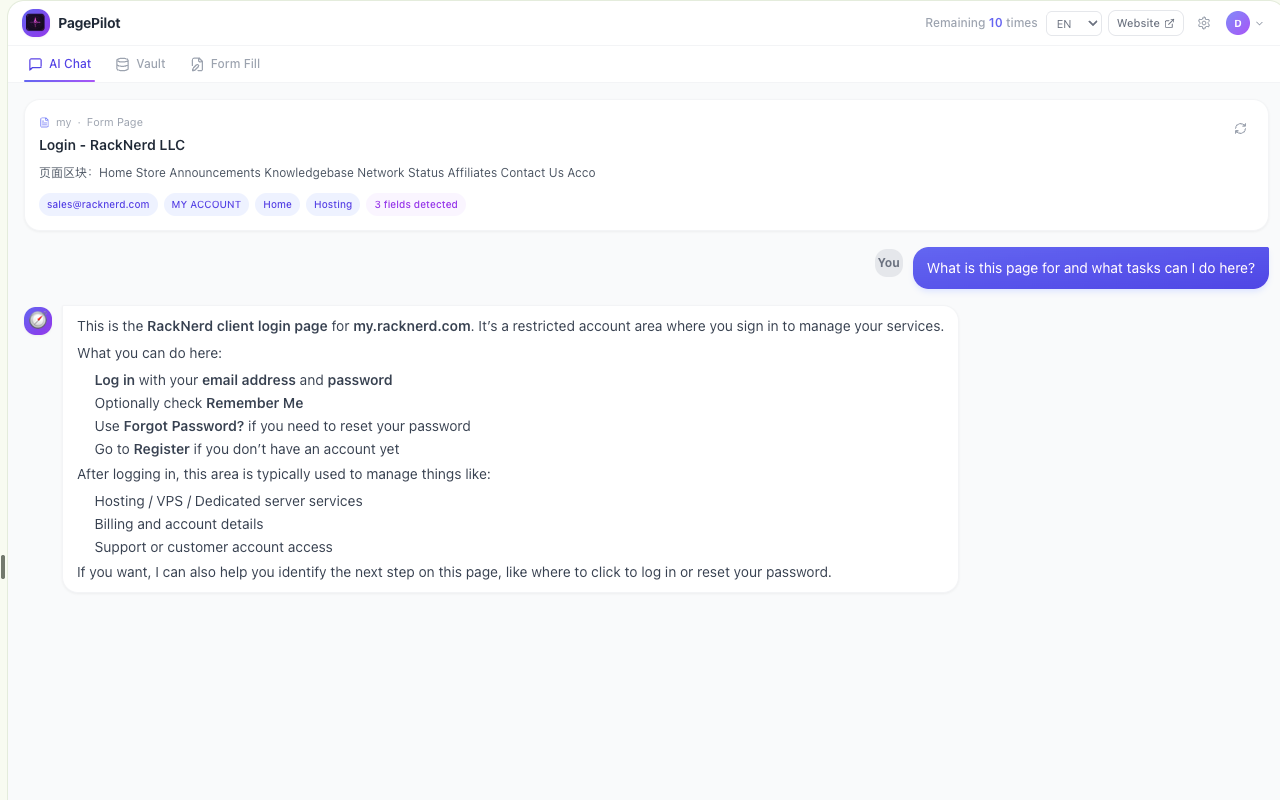The height and width of the screenshot is (800, 1280).
Task: Click the closing 'If you want' sentence
Action: (454, 572)
